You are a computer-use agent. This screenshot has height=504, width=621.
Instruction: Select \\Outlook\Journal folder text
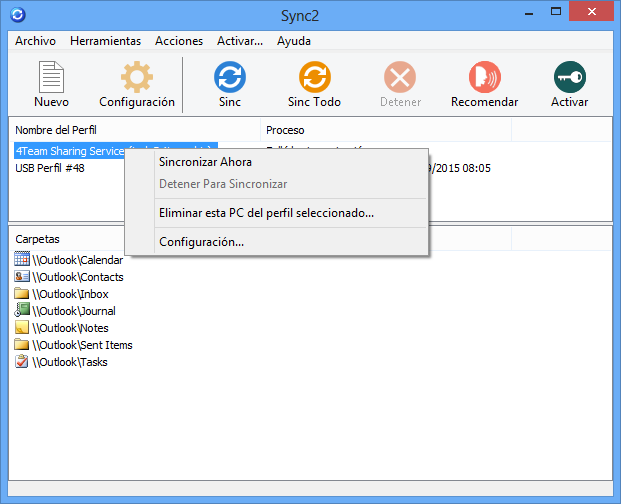tap(74, 311)
